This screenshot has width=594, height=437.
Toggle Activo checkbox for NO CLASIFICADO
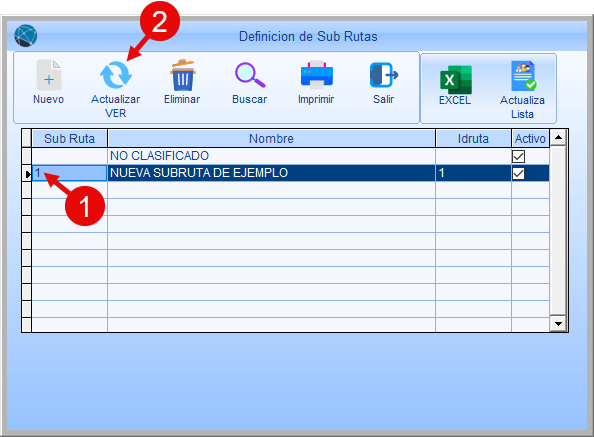tap(518, 156)
